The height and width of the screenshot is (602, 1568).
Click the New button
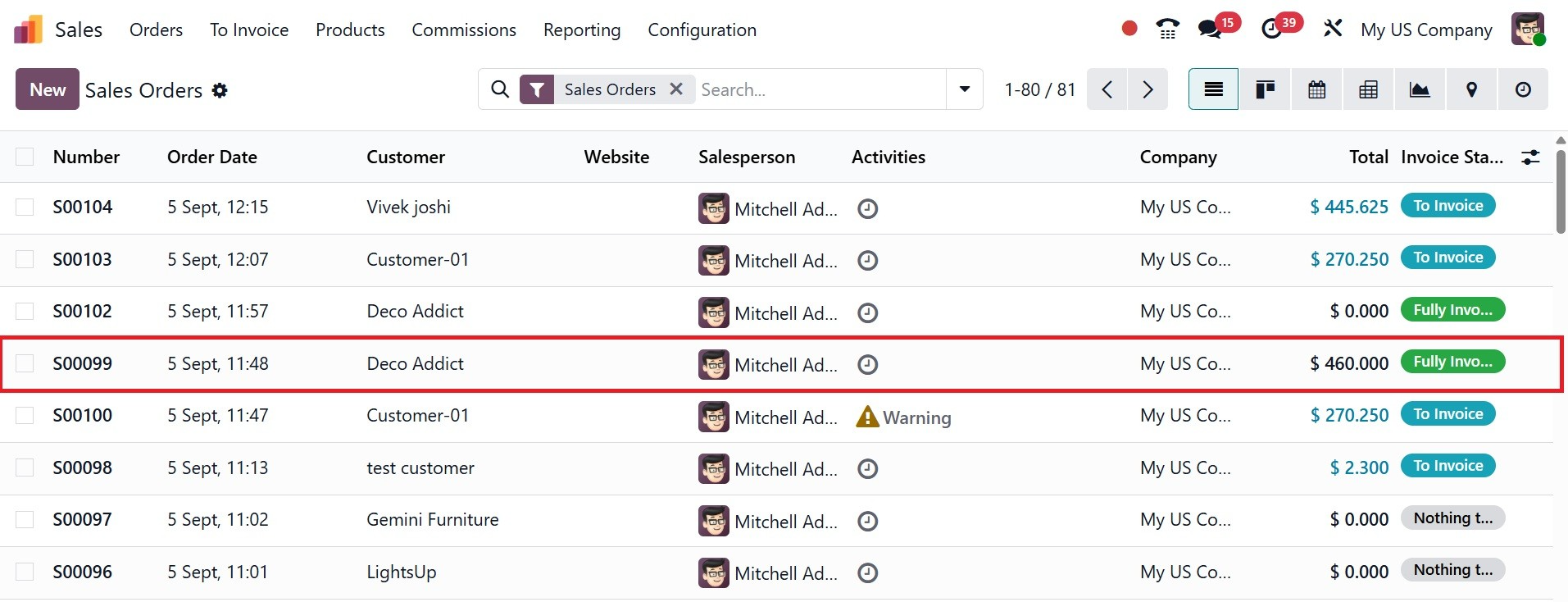48,89
